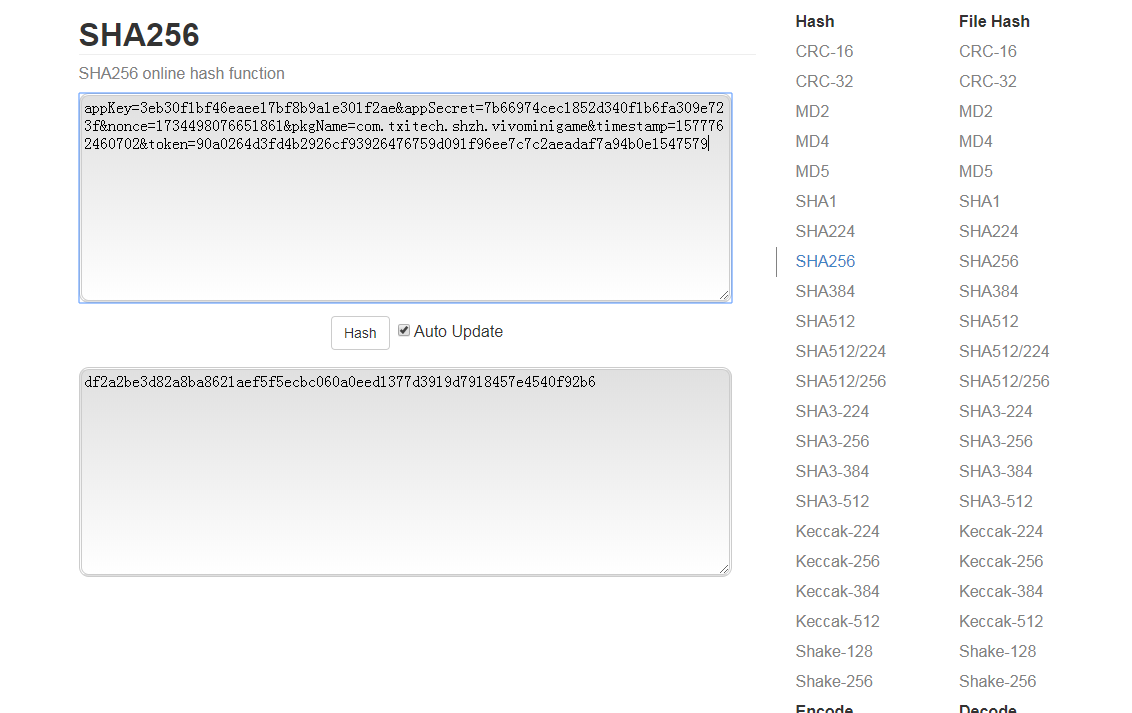This screenshot has height=713, width=1132.
Task: Open SHA3-384 under File Hash
Action: coord(996,471)
